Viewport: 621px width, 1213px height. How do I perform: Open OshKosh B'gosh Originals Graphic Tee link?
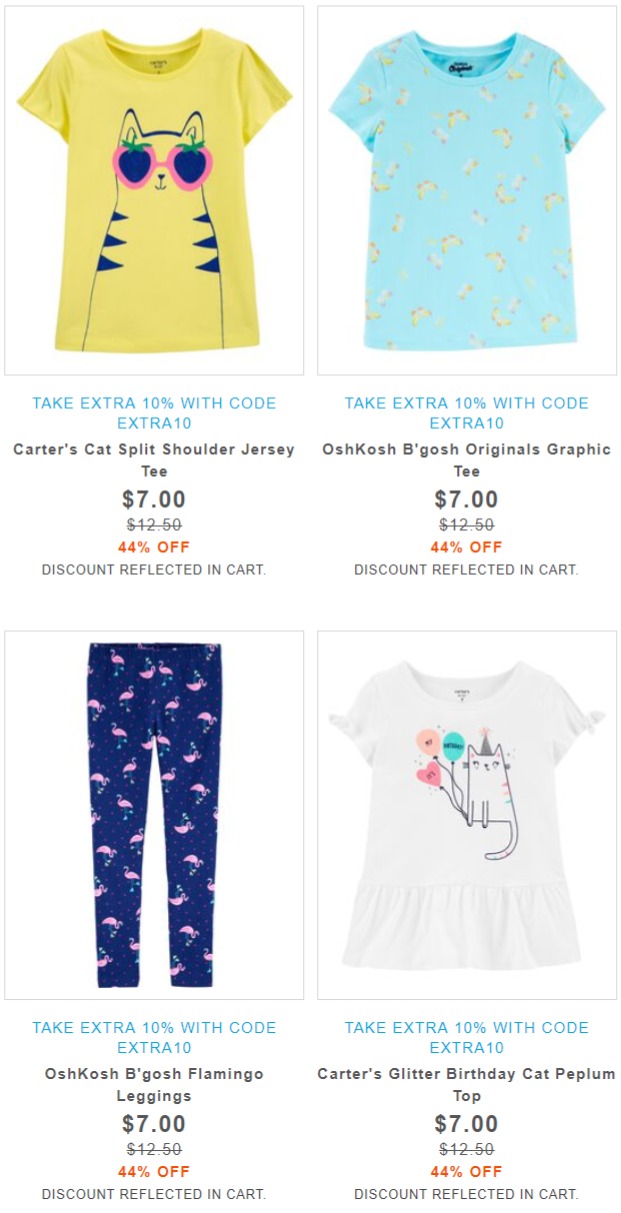[x=467, y=460]
